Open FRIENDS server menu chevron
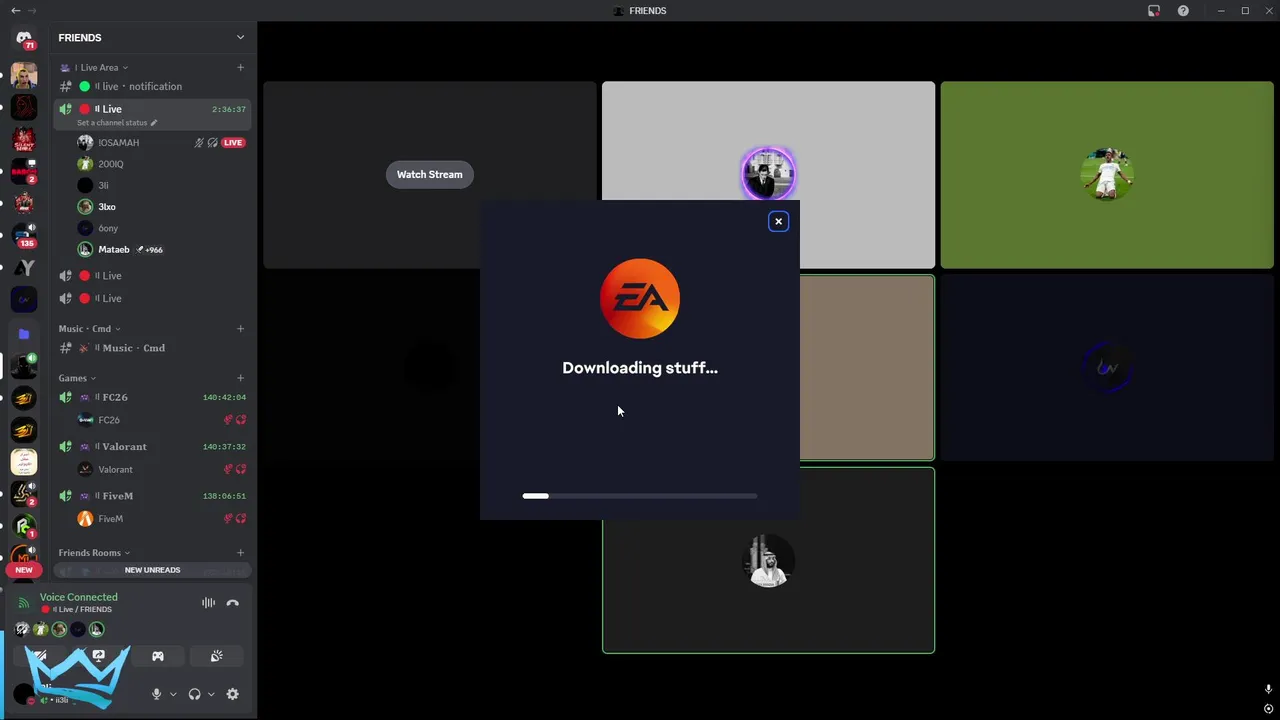Viewport: 1280px width, 720px height. coord(240,38)
